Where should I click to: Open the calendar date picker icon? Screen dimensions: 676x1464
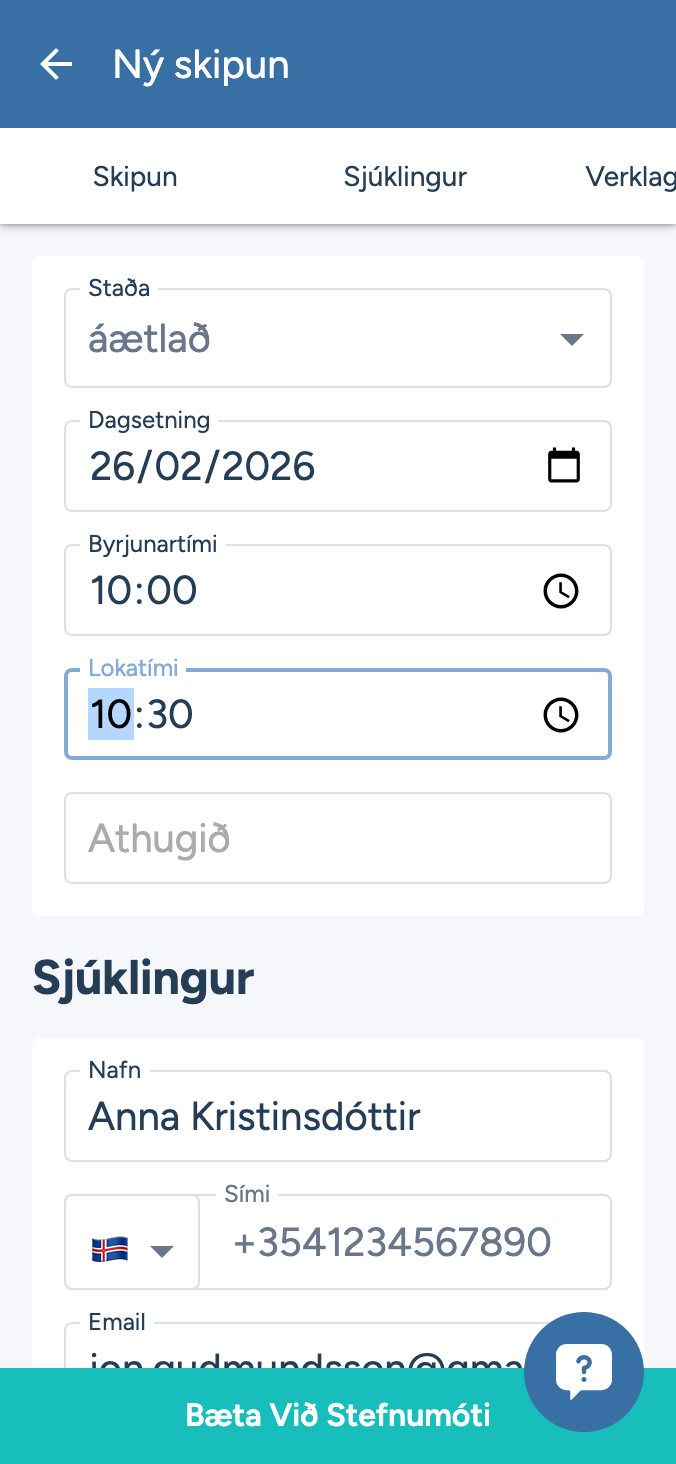point(564,466)
